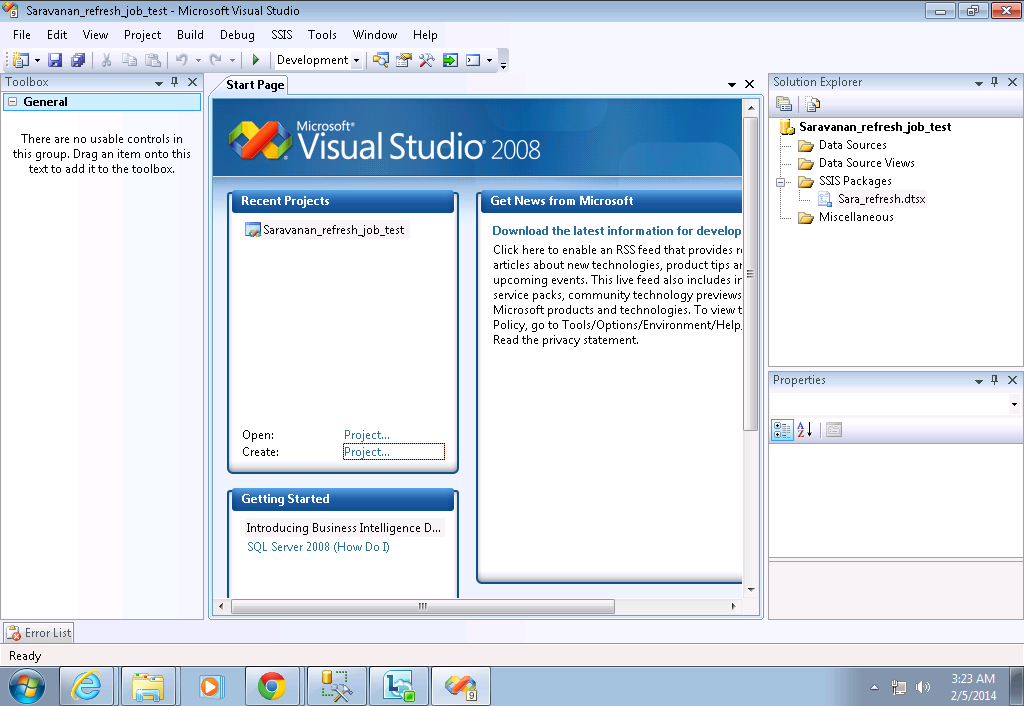Select Sara_refresh.dtsx in Solution Explorer
Screen dimensions: 1024x706
point(883,199)
